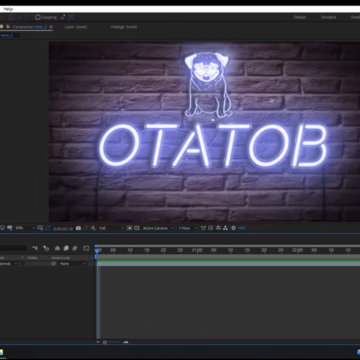Open the Help menu
This screenshot has height=360, width=360.
8,9
